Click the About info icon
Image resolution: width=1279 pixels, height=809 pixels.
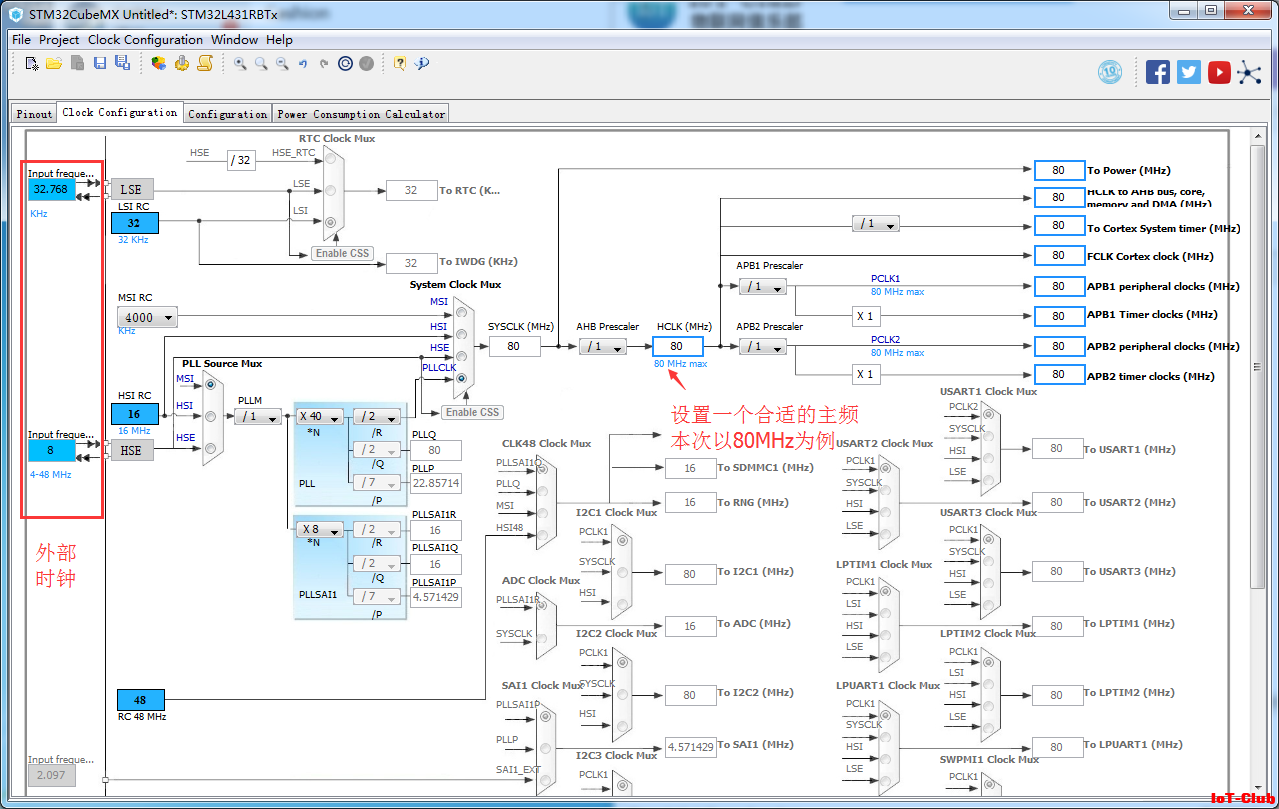coord(422,63)
